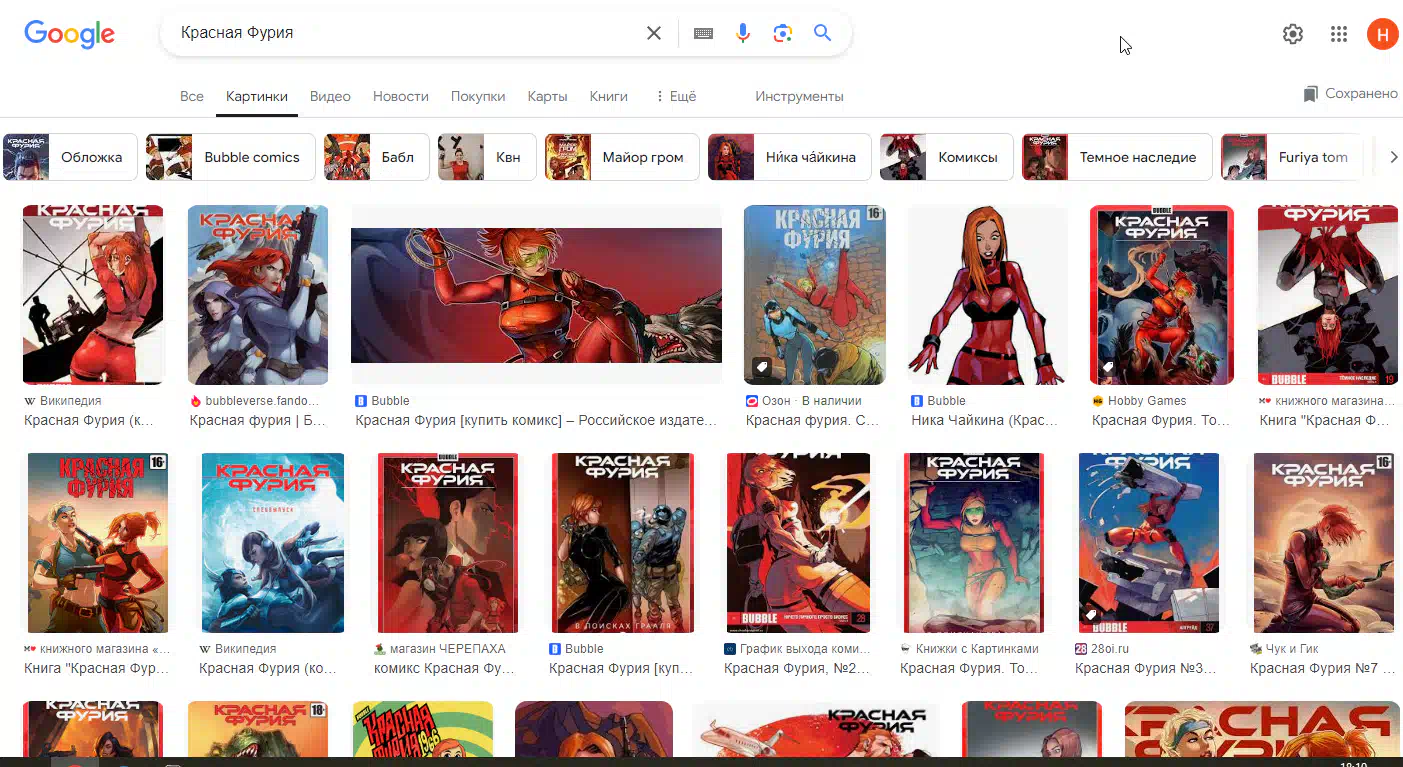Open the Hobby Games cover image
Image resolution: width=1403 pixels, height=767 pixels.
pyautogui.click(x=1162, y=295)
